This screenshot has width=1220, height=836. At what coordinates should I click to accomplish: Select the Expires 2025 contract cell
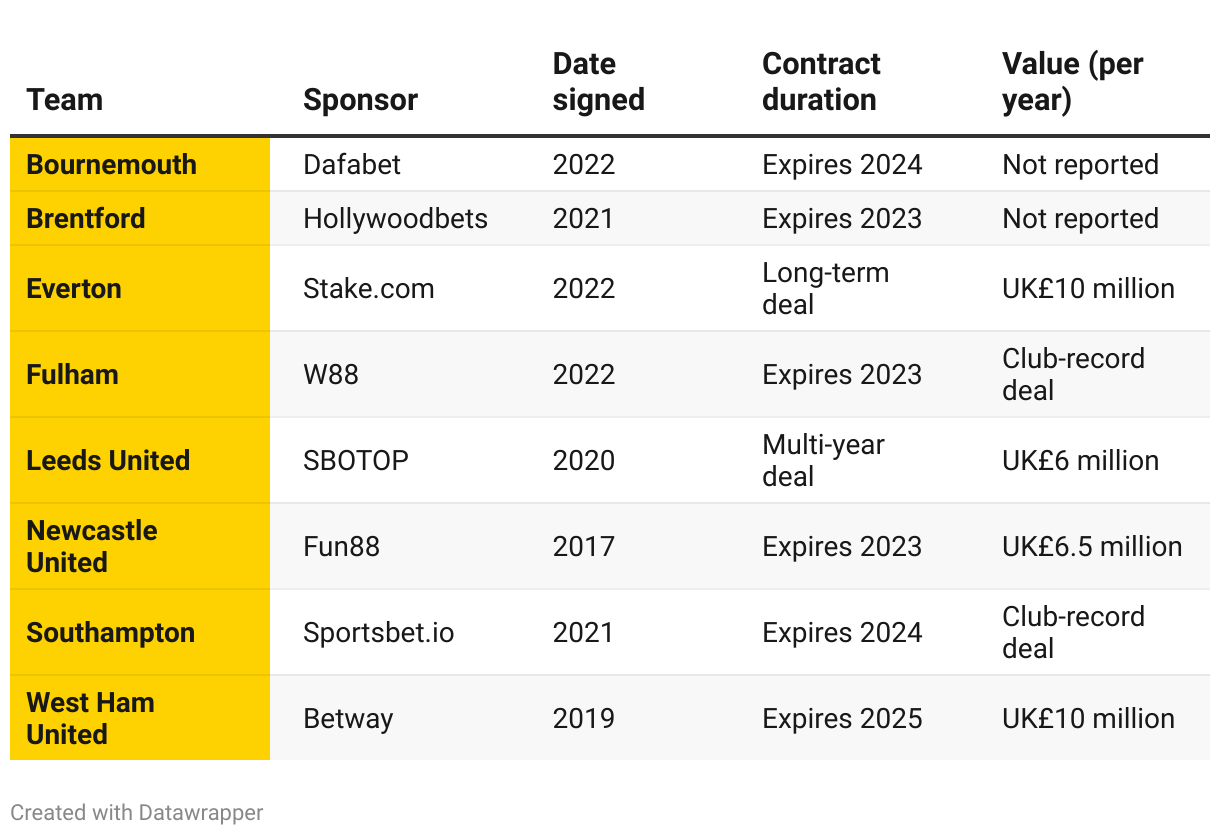pyautogui.click(x=842, y=719)
